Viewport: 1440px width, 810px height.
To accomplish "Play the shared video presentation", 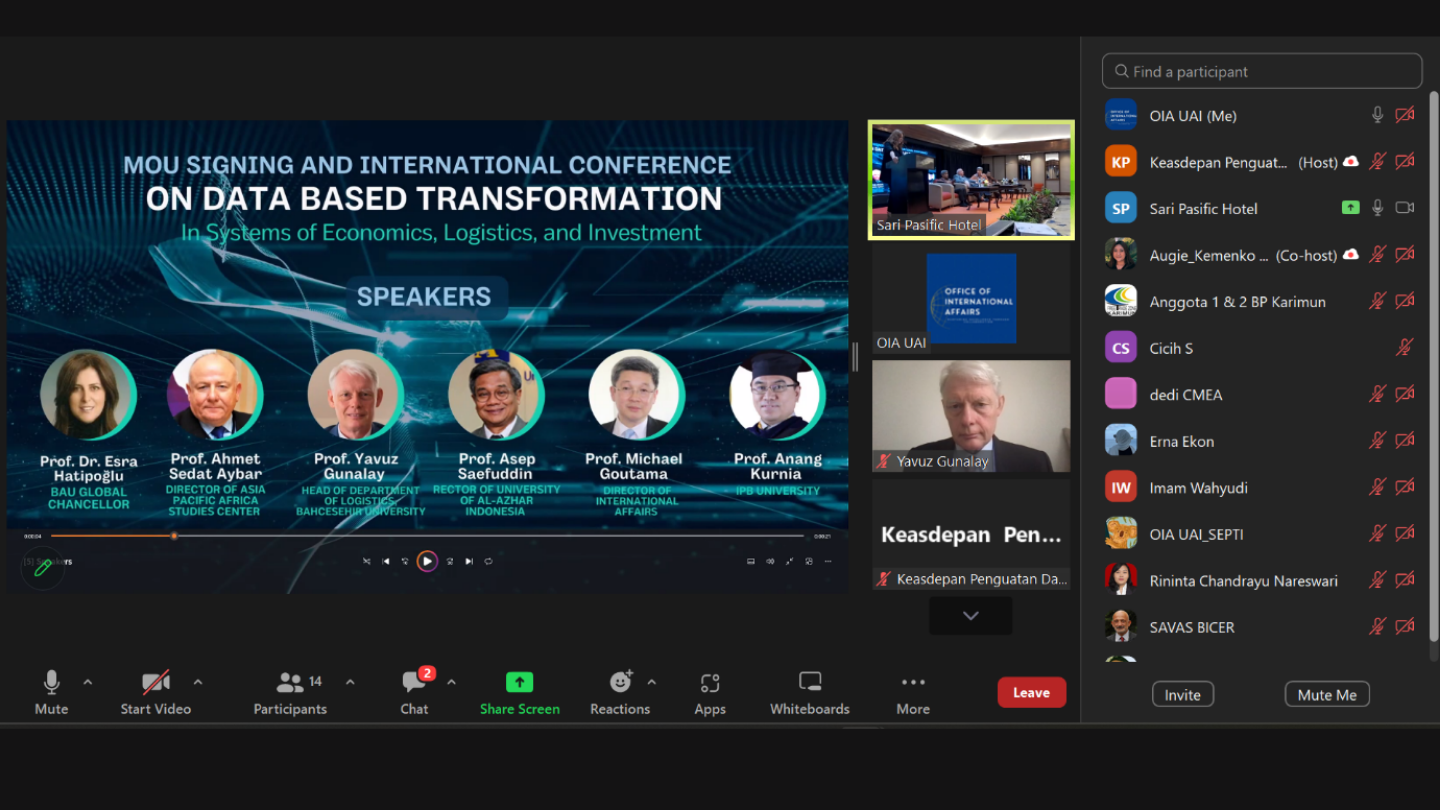I will click(x=427, y=561).
